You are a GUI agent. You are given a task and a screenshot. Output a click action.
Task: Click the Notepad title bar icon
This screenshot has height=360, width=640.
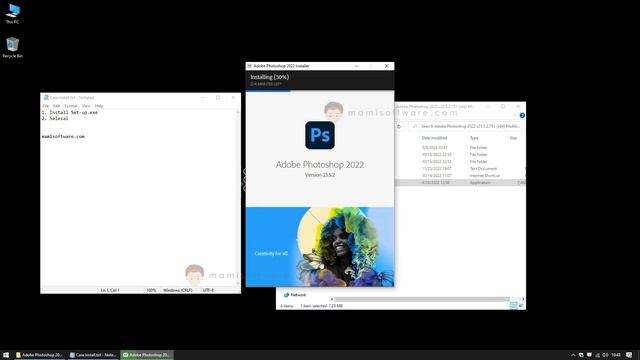click(x=46, y=98)
